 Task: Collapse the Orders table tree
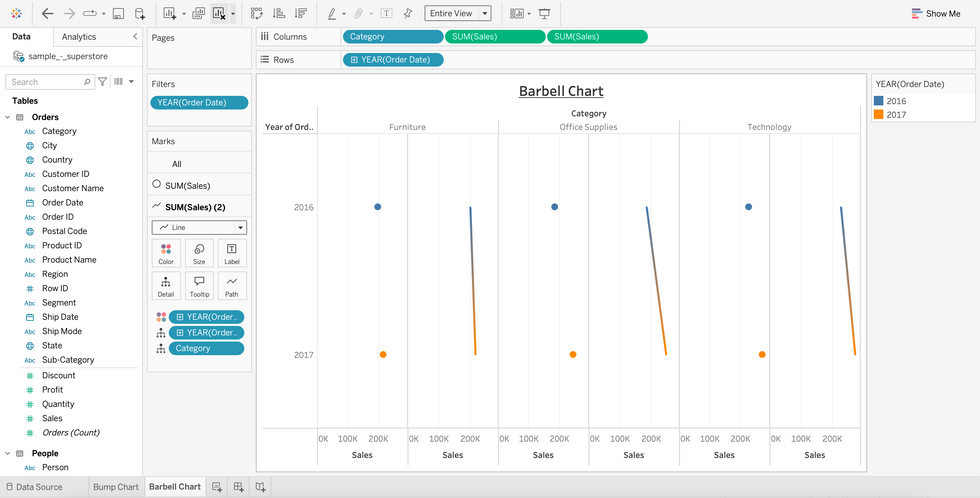tap(8, 117)
